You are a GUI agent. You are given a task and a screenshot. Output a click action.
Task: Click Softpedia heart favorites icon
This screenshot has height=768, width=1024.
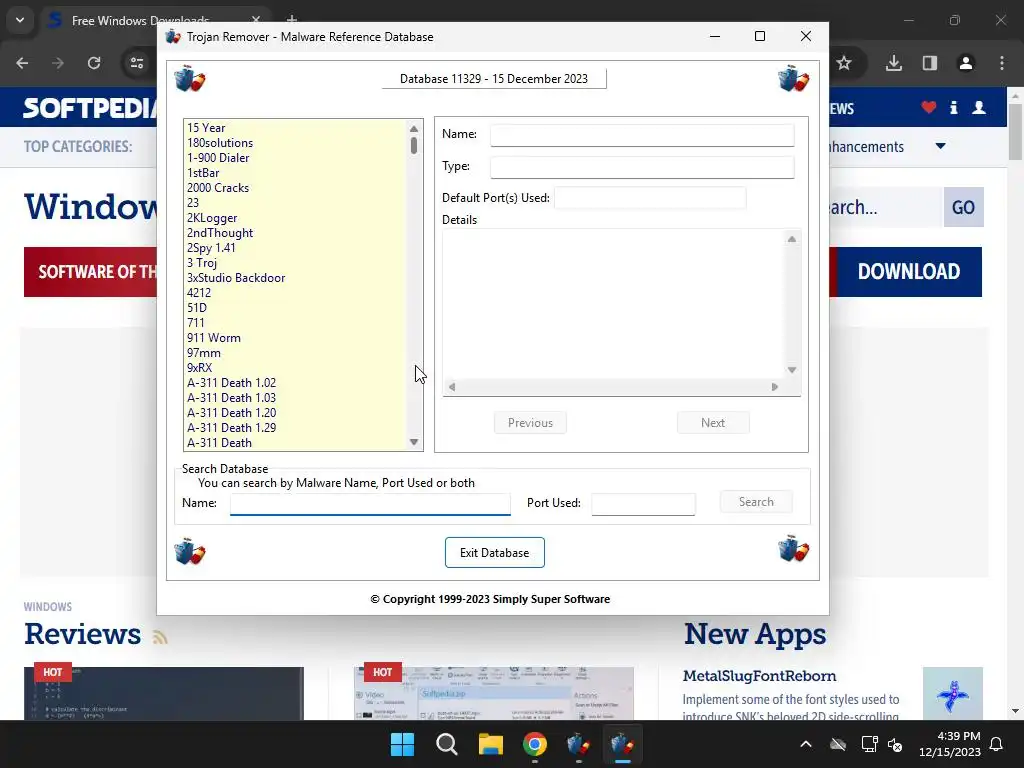point(929,108)
